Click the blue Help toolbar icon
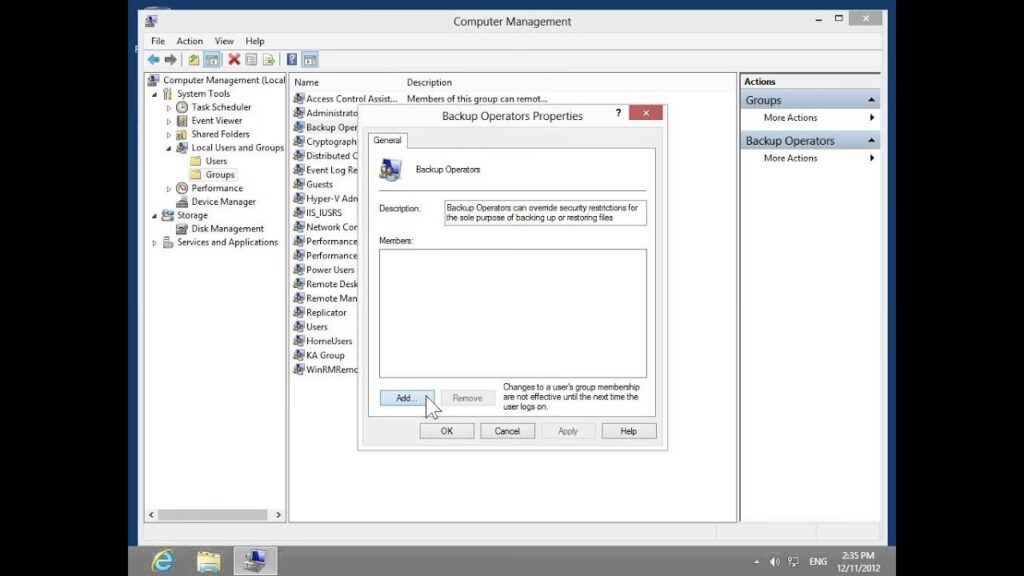The height and width of the screenshot is (576, 1024). point(291,60)
